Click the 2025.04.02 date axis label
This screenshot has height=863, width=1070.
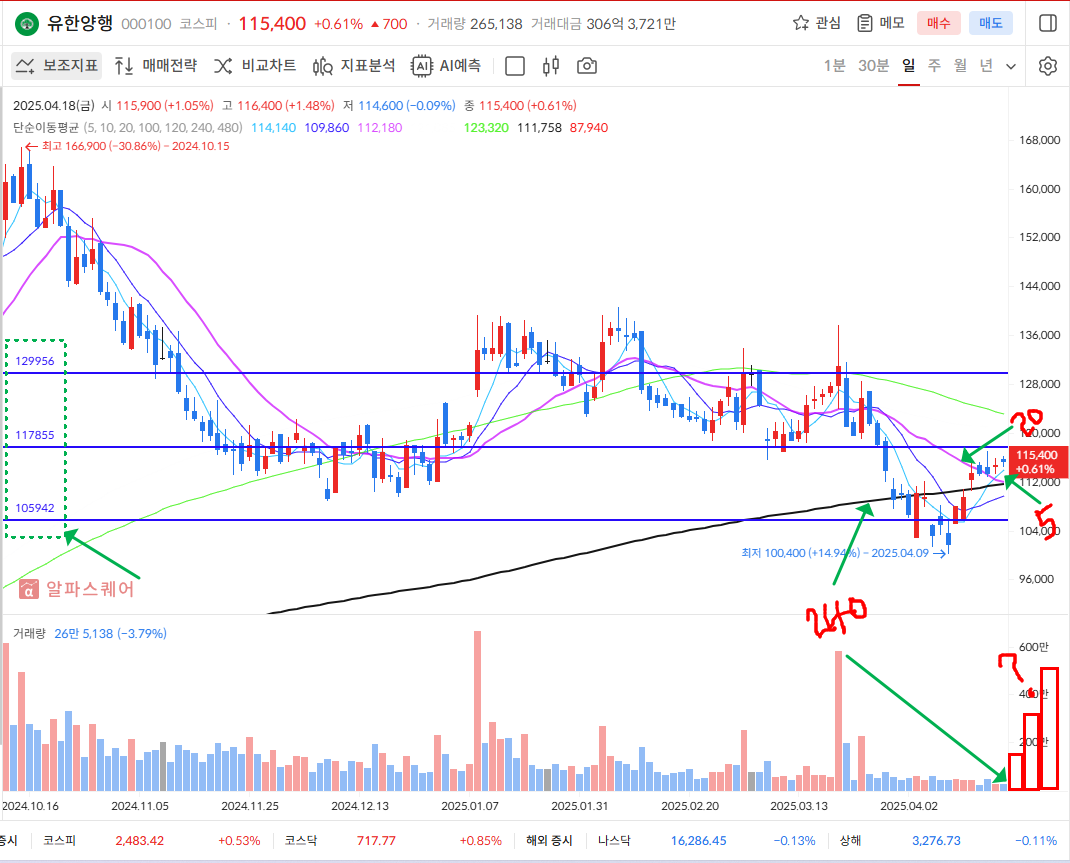click(x=909, y=806)
